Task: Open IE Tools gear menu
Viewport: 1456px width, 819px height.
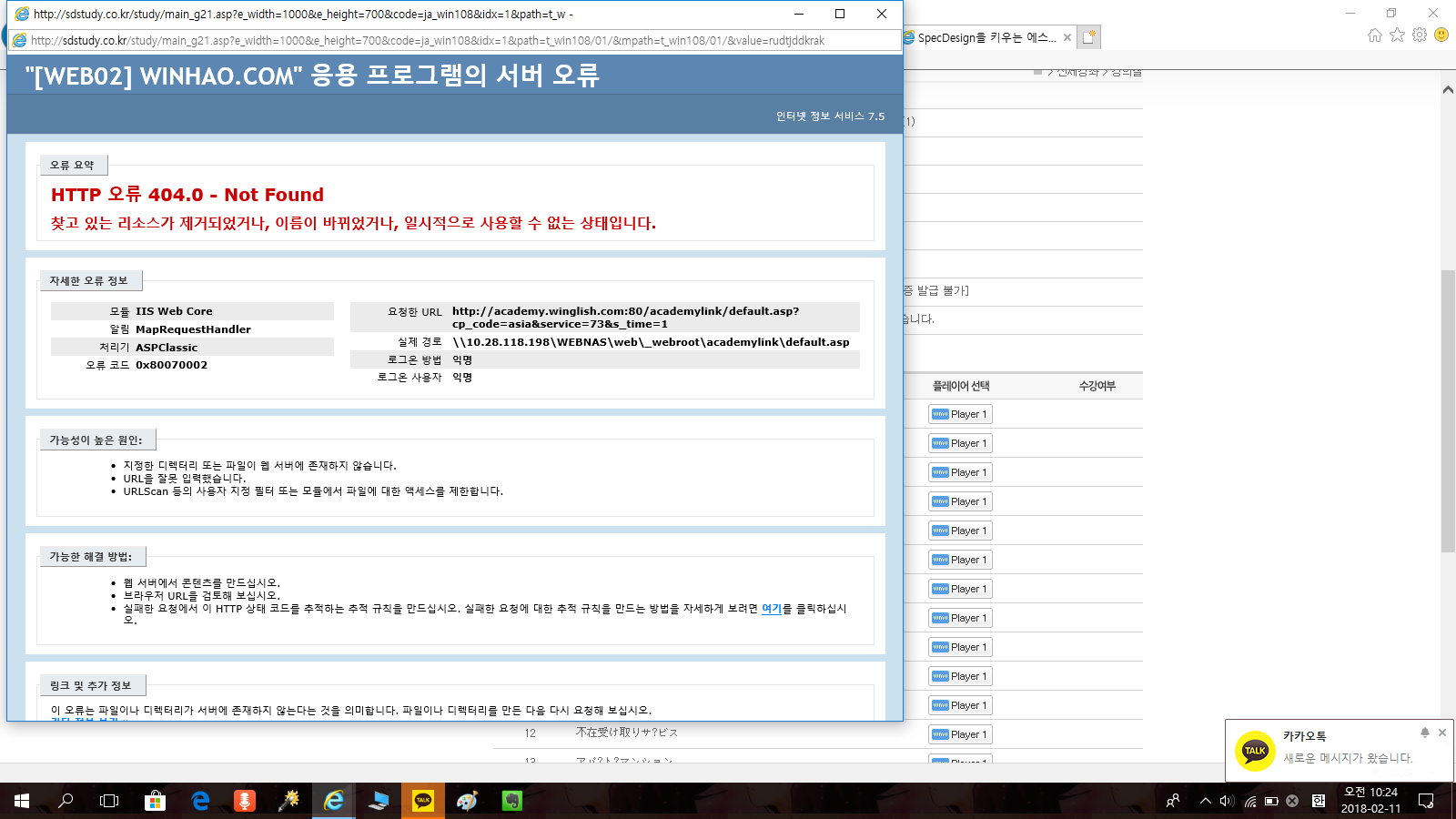Action: point(1420,35)
